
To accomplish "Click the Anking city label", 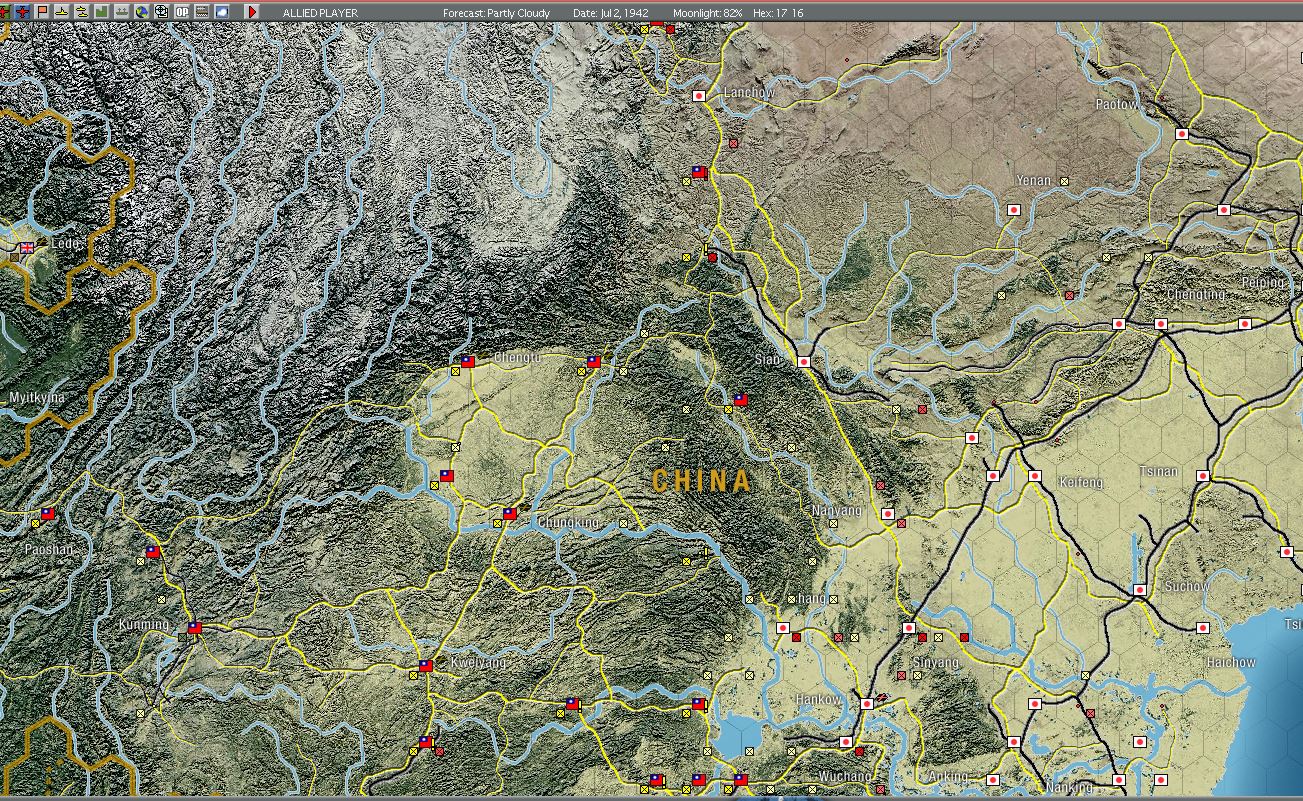I will coord(948,777).
